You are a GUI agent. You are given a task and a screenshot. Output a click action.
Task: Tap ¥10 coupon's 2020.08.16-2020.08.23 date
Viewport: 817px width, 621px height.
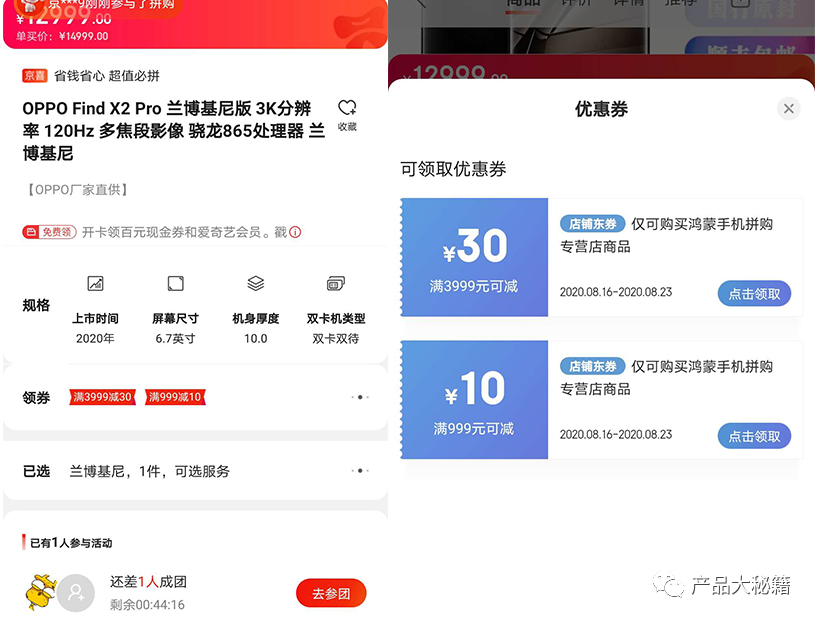point(616,434)
